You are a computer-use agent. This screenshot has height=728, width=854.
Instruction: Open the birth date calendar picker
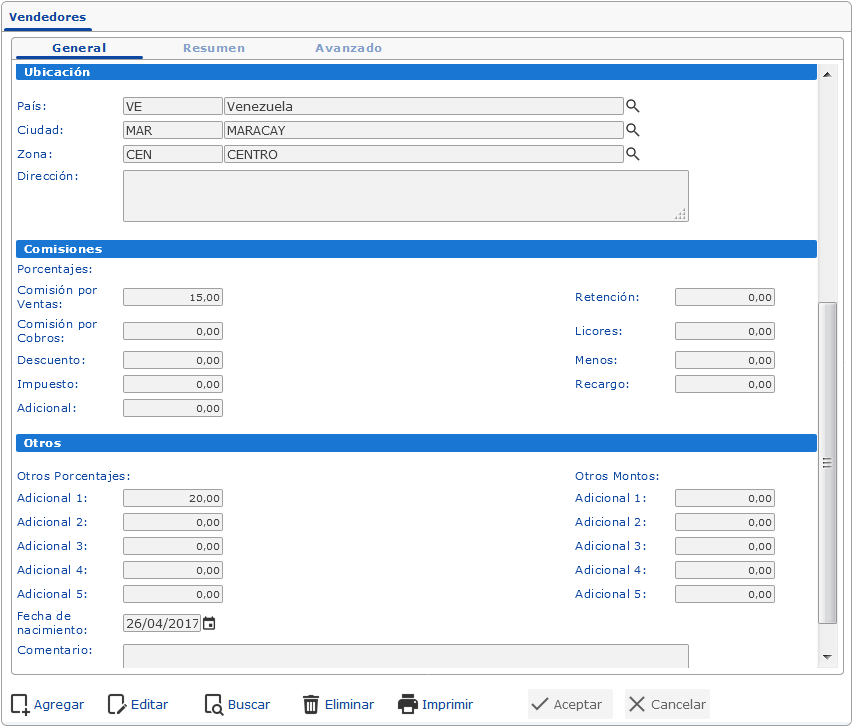click(209, 623)
